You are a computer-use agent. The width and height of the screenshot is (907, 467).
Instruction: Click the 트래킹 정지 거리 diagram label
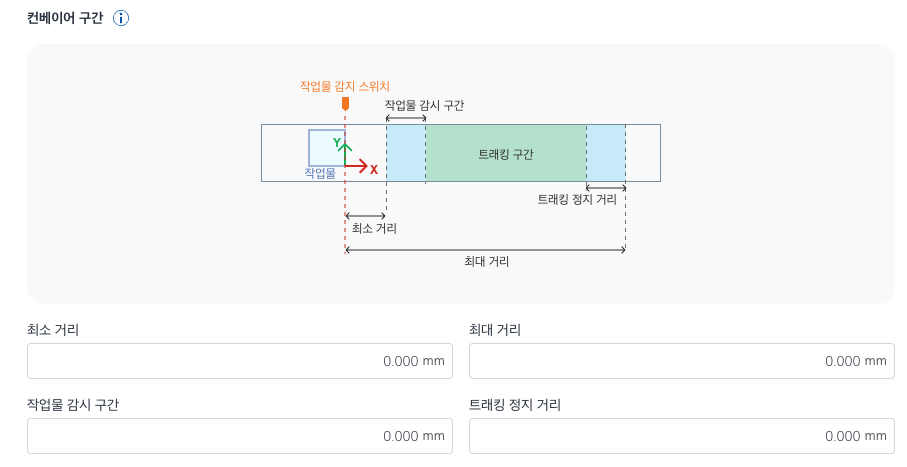tap(577, 199)
